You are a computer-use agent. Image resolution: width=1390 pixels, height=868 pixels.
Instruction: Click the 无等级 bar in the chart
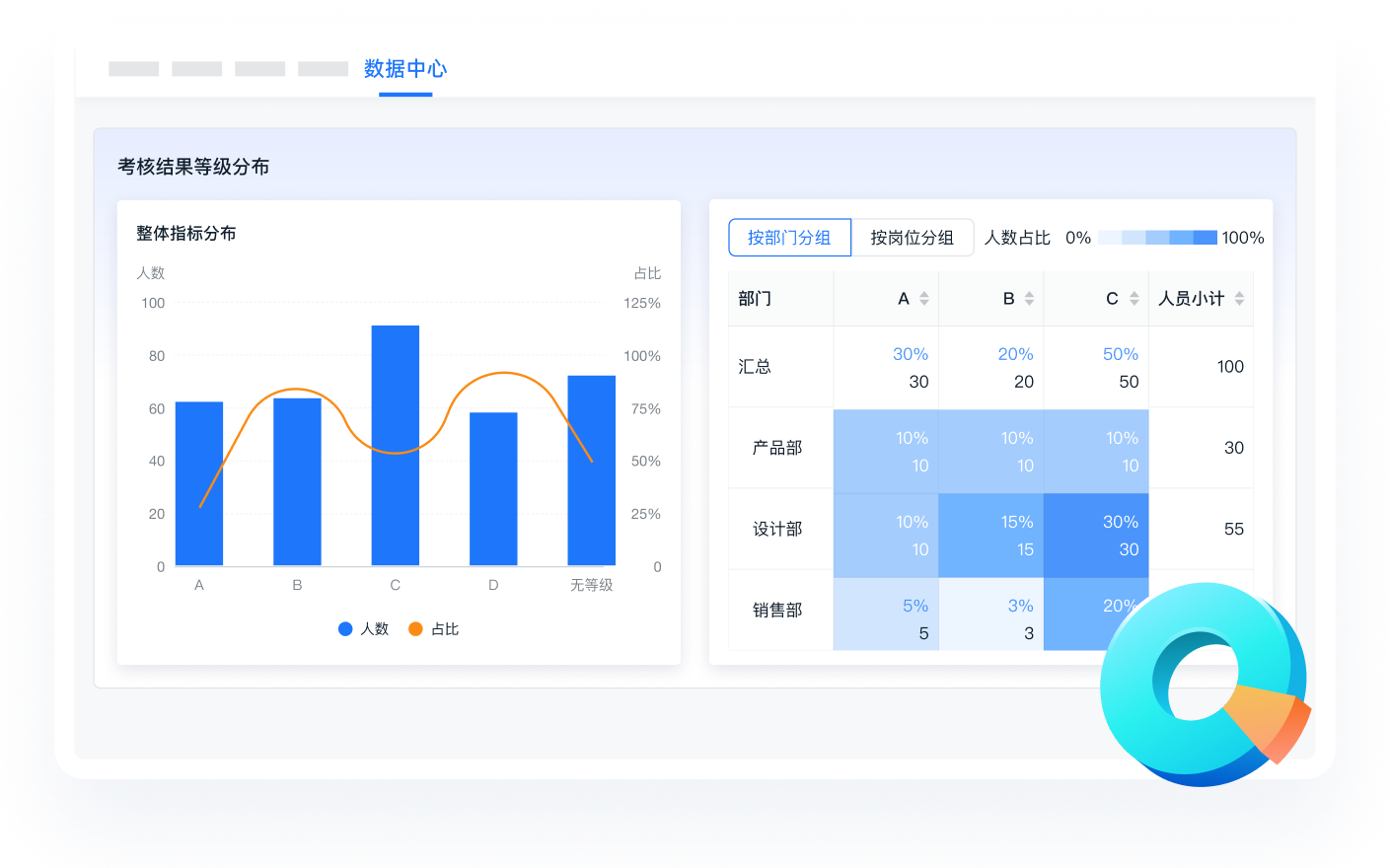pyautogui.click(x=591, y=470)
